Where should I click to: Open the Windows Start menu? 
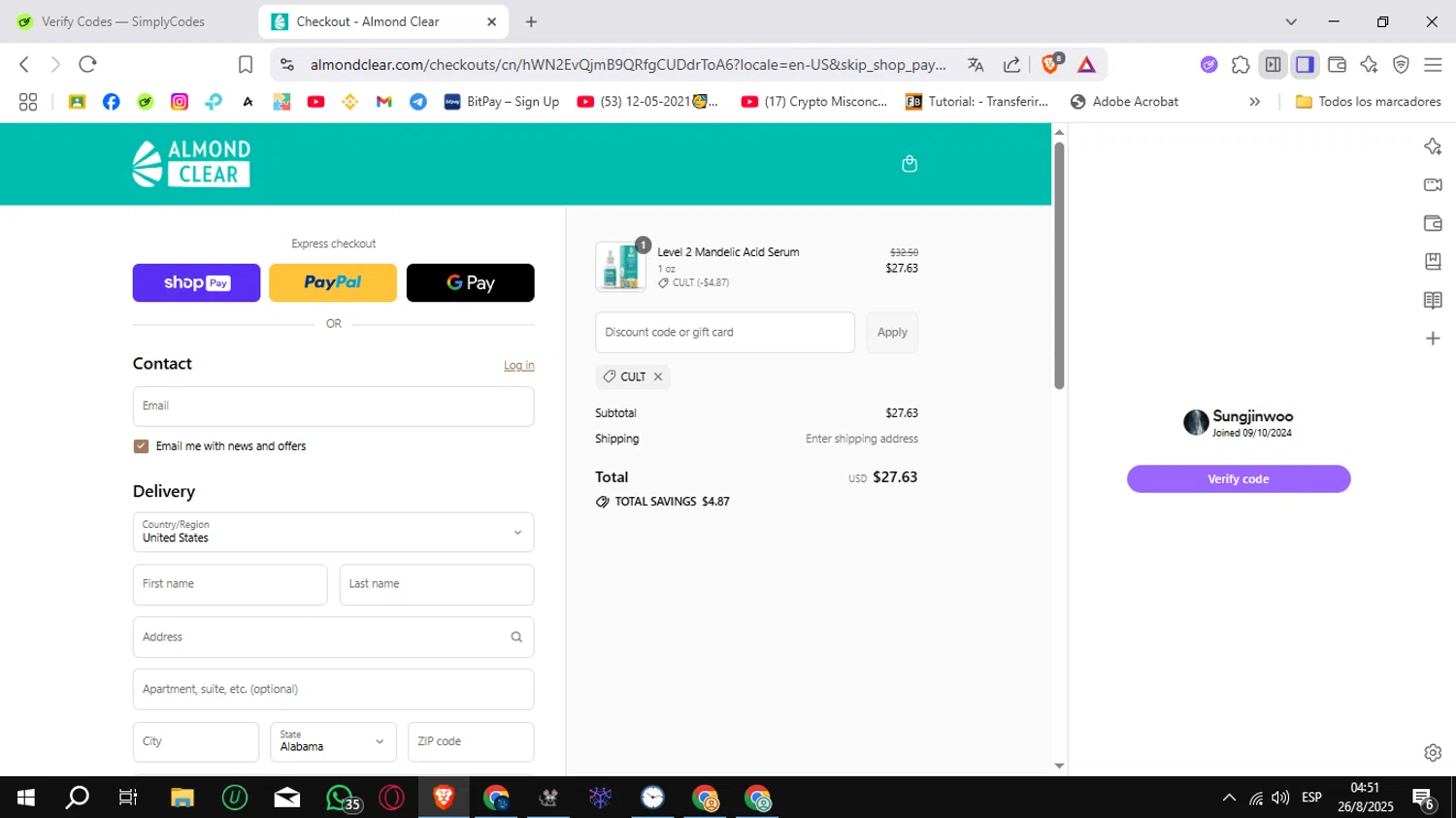click(26, 798)
